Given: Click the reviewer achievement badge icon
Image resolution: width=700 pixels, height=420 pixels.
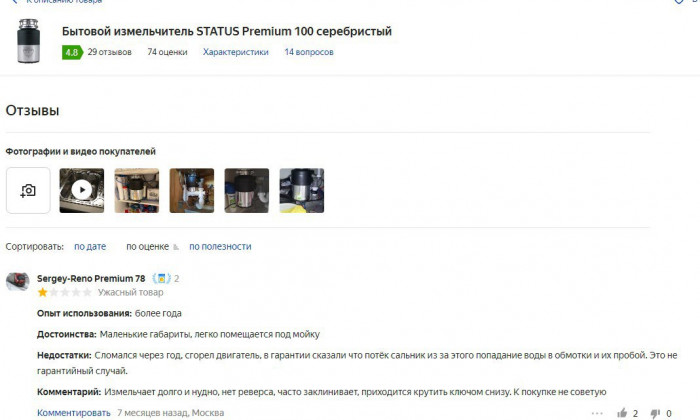Looking at the screenshot, I should (x=162, y=279).
